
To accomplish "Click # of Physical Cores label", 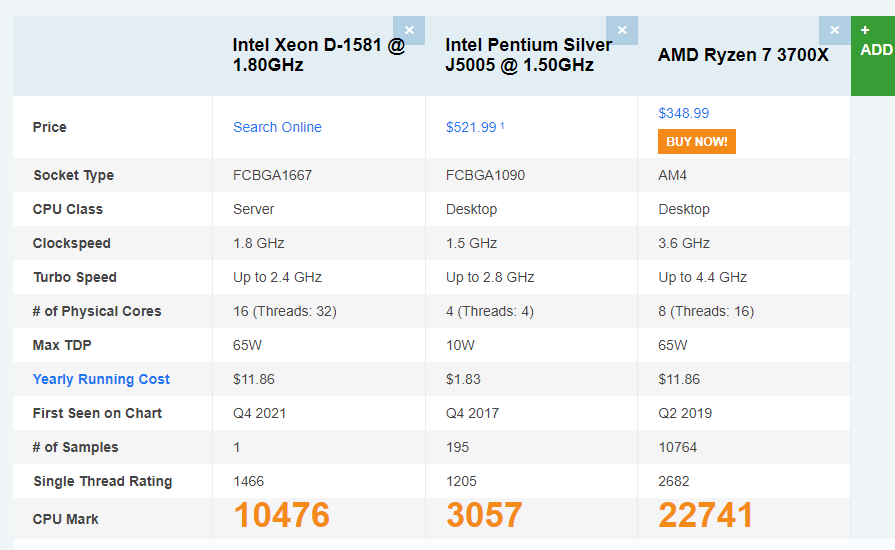I will click(97, 312).
